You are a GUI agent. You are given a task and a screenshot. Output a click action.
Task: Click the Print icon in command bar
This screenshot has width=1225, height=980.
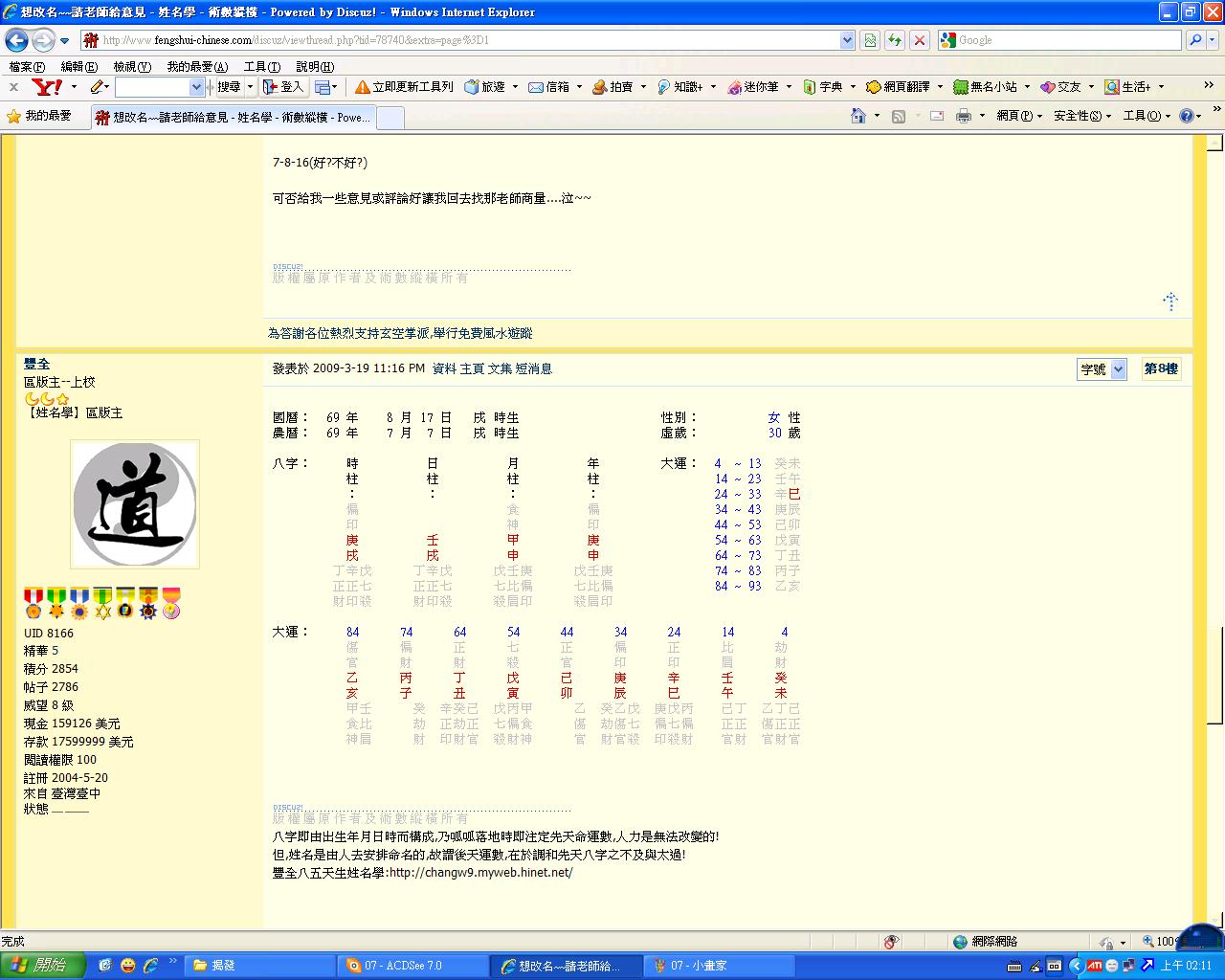point(964,116)
